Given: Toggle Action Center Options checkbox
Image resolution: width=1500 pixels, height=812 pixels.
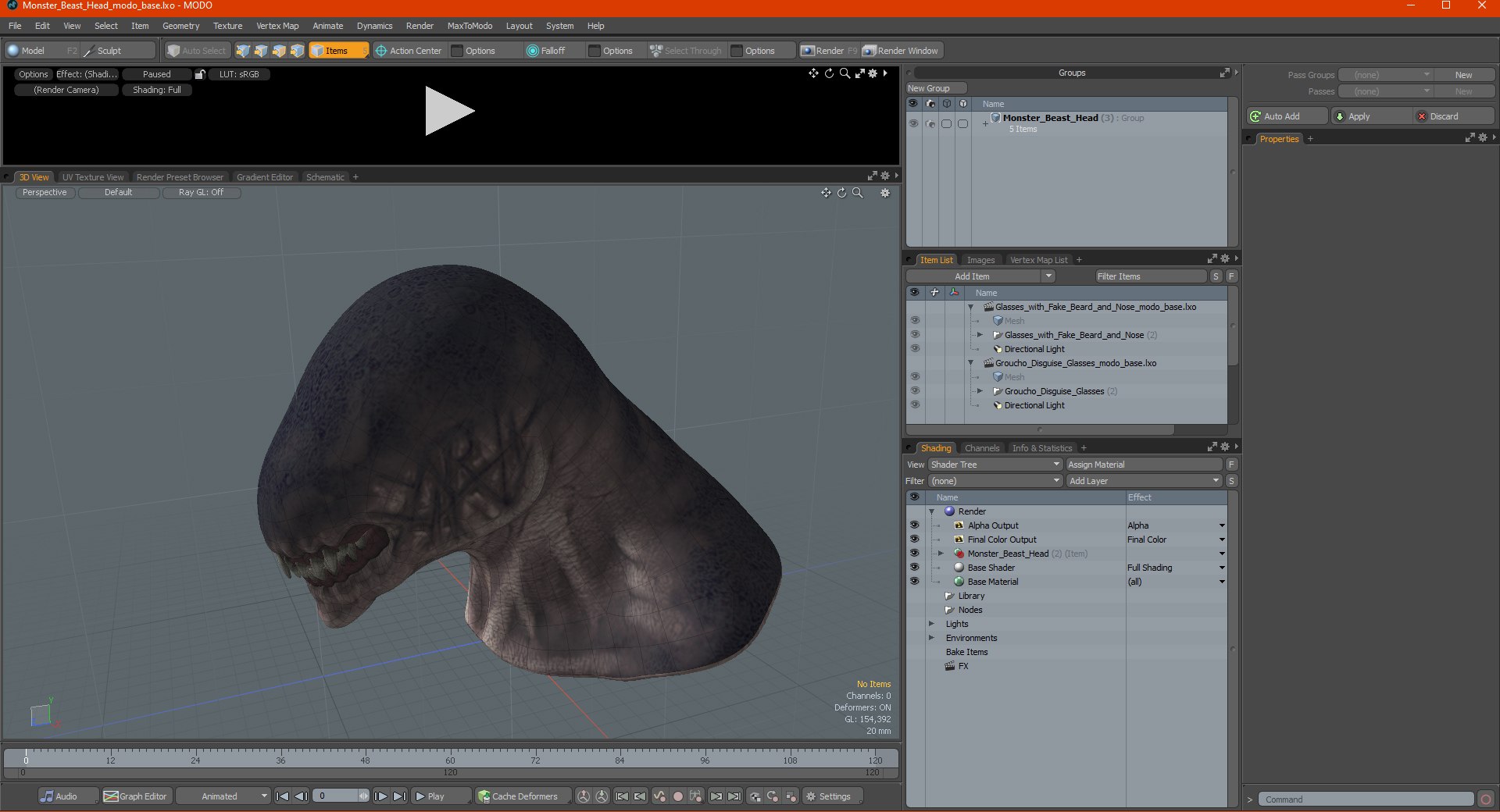Looking at the screenshot, I should coord(458,51).
